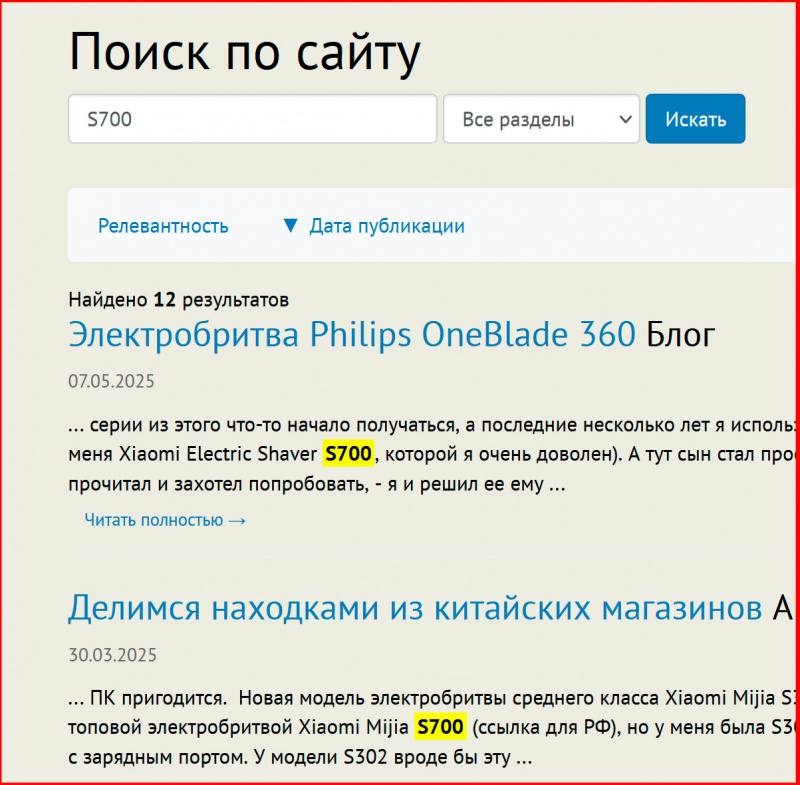800x785 pixels.
Task: Click the search field containing S700
Action: 252,119
